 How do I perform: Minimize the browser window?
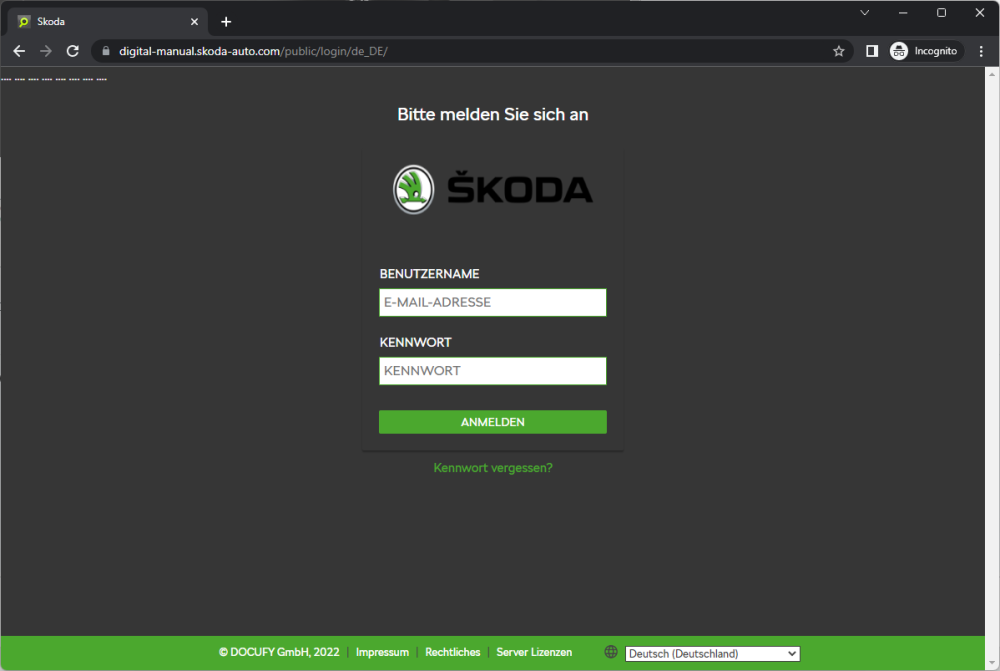[x=903, y=13]
